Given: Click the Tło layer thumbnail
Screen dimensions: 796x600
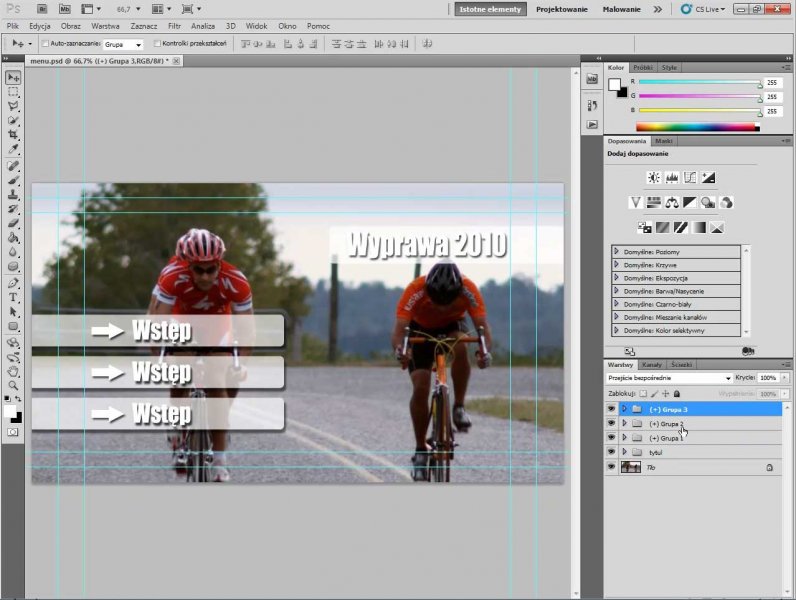Looking at the screenshot, I should (x=631, y=467).
